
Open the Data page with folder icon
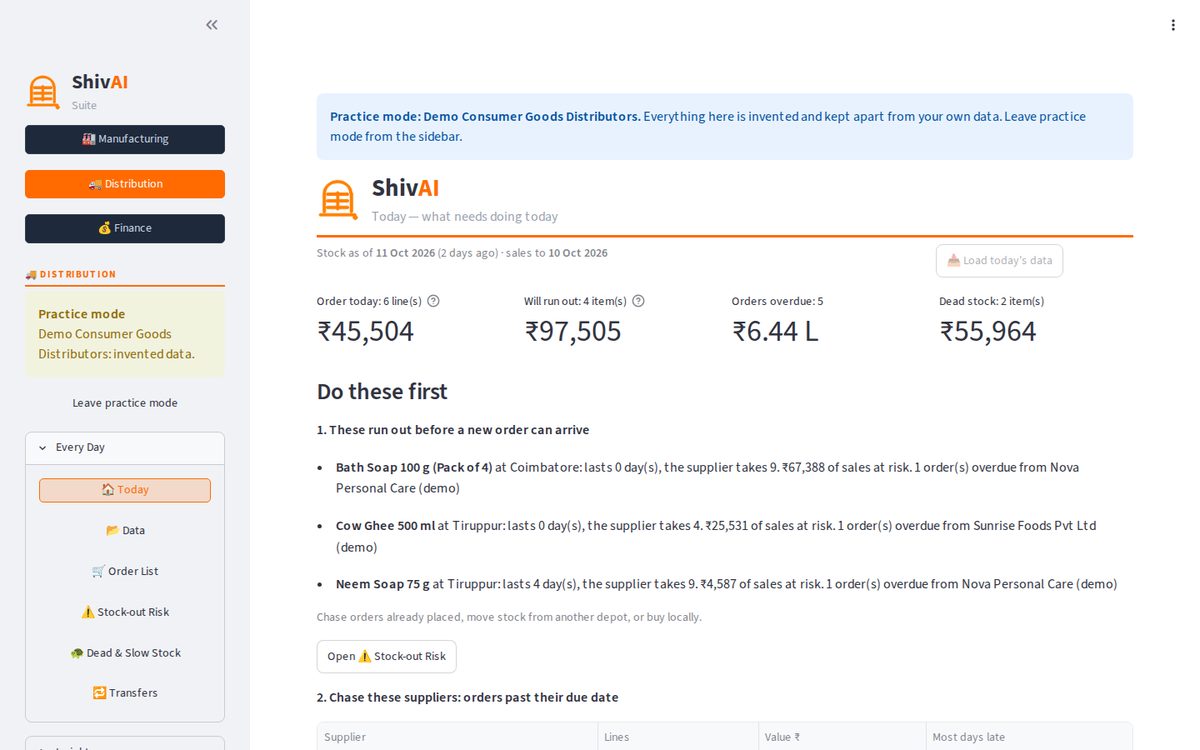click(x=125, y=530)
